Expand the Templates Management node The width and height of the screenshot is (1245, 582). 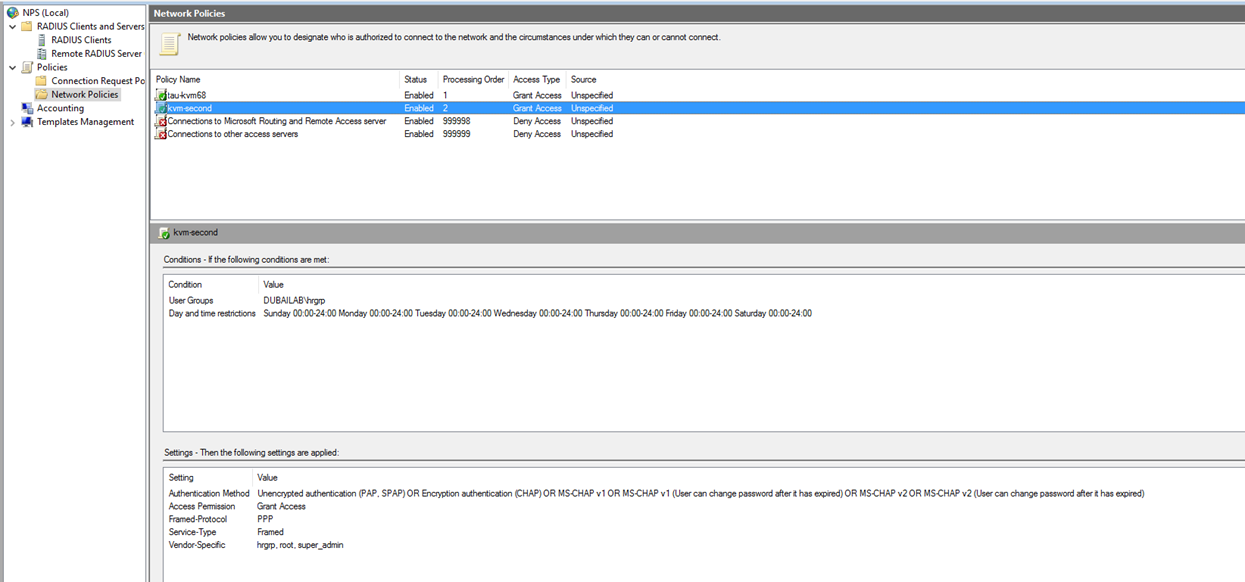(x=12, y=122)
